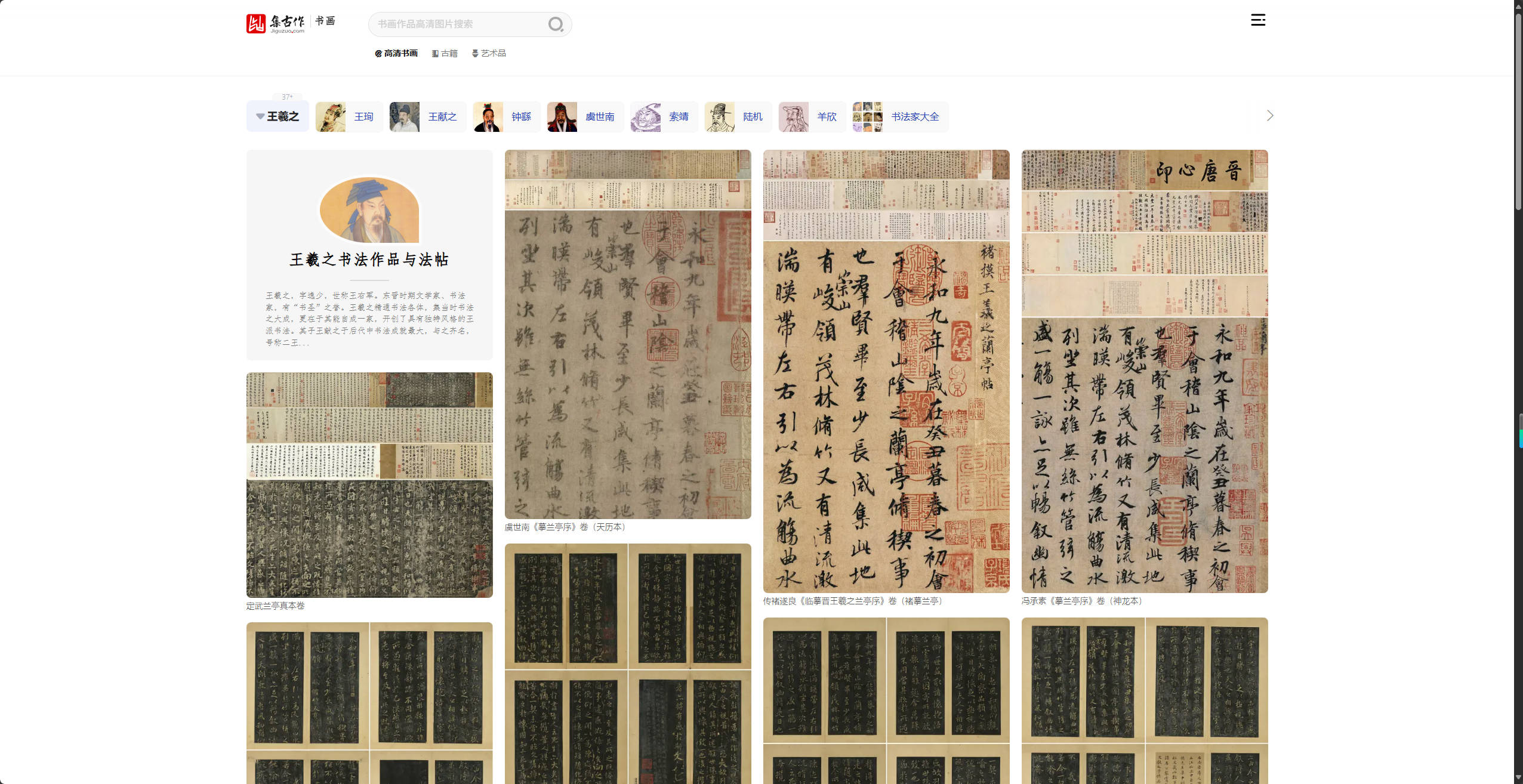Screen dimensions: 1523x784
Task: Open 冯承素《摹兰亭序》卷 artwork thumbnail
Action: tap(1144, 371)
